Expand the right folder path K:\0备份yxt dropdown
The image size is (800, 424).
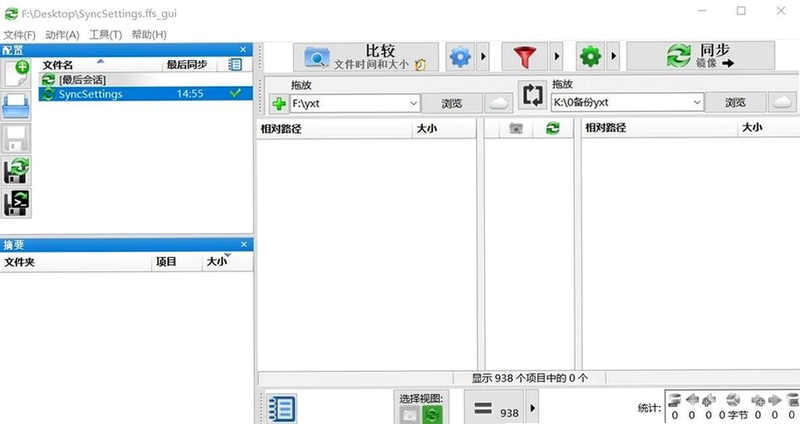(697, 103)
